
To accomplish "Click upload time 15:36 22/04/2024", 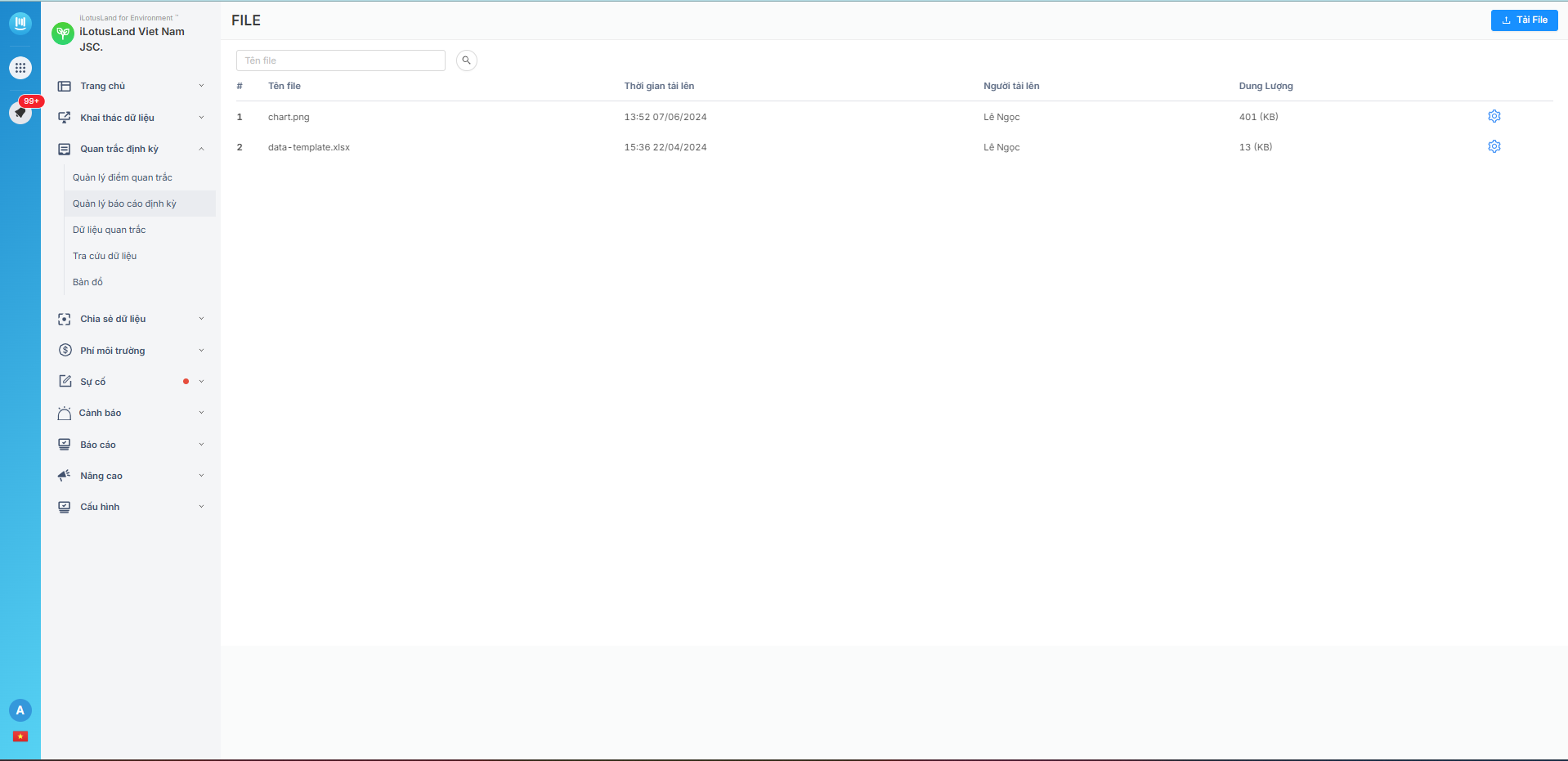I will (665, 147).
